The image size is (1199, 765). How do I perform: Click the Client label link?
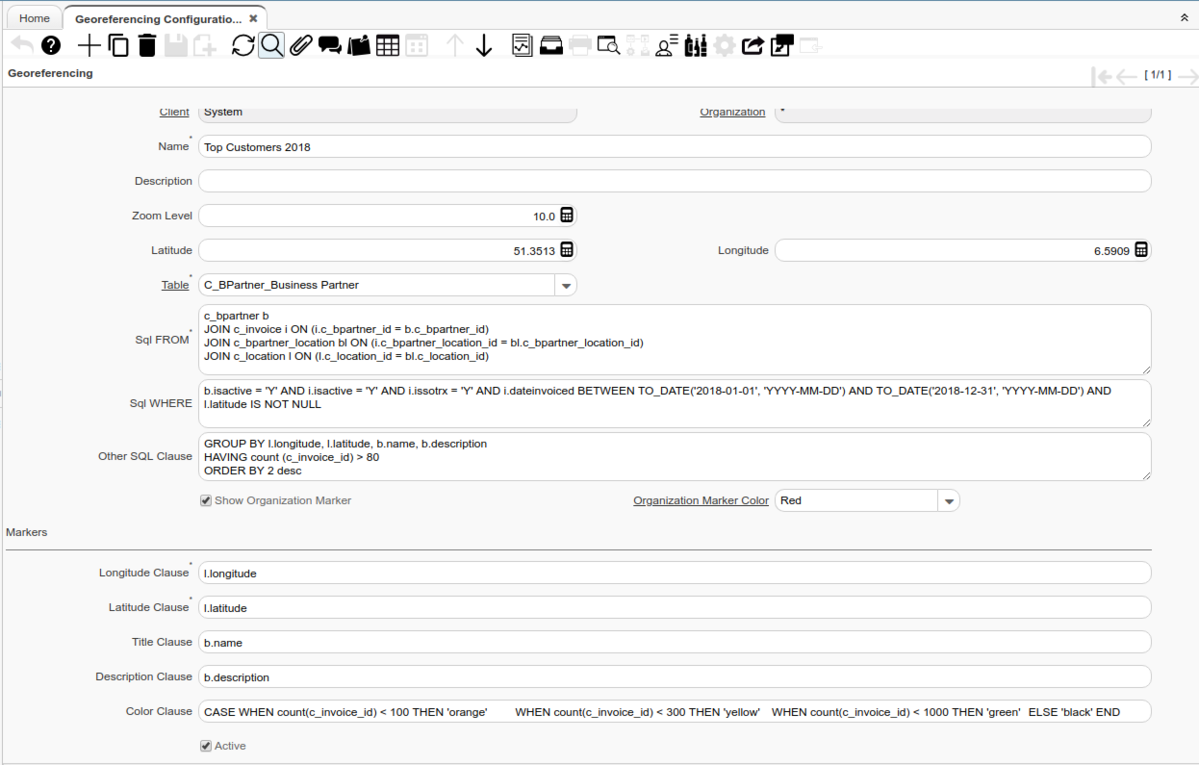click(x=174, y=112)
